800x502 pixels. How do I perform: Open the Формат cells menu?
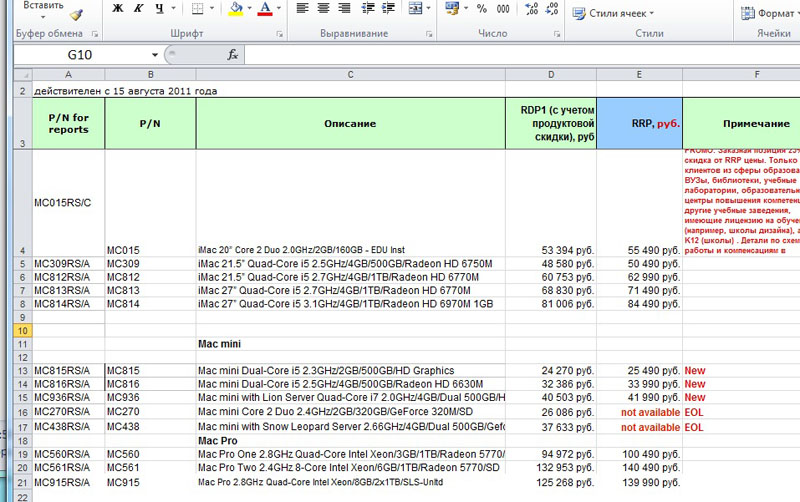click(770, 13)
